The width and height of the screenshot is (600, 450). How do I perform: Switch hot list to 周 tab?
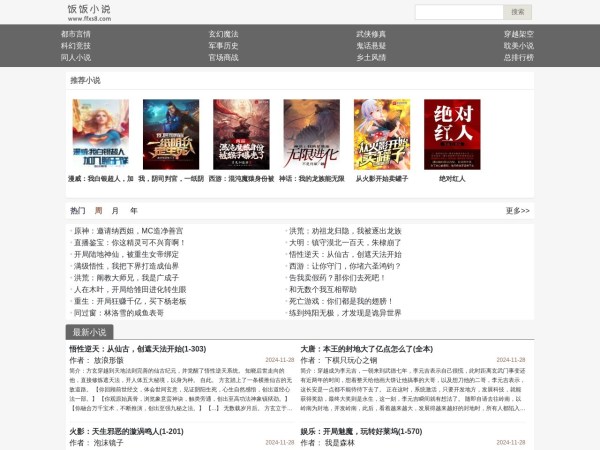99,211
